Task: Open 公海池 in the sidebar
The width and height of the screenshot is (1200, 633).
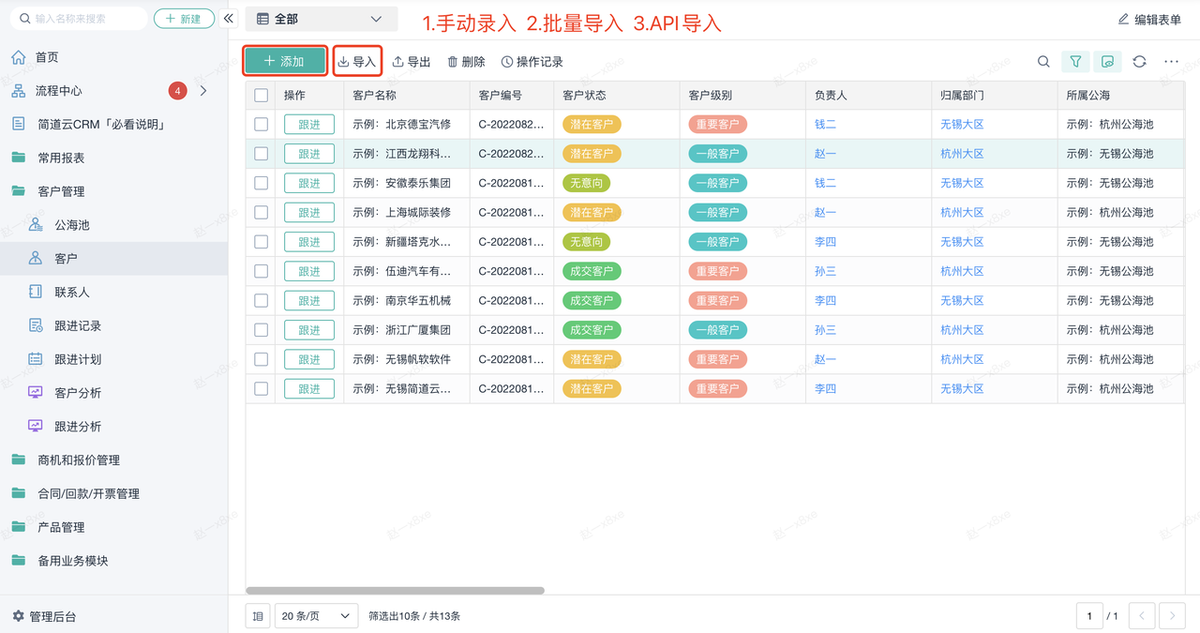Action: (72, 225)
